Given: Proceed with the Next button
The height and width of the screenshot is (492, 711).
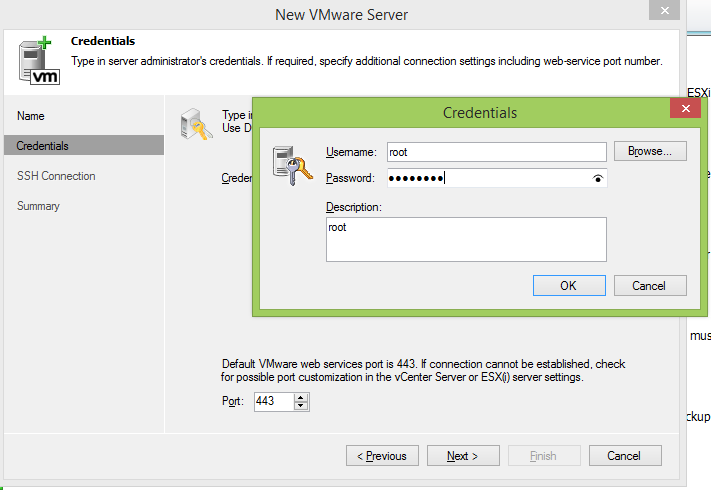Looking at the screenshot, I should pos(463,456).
